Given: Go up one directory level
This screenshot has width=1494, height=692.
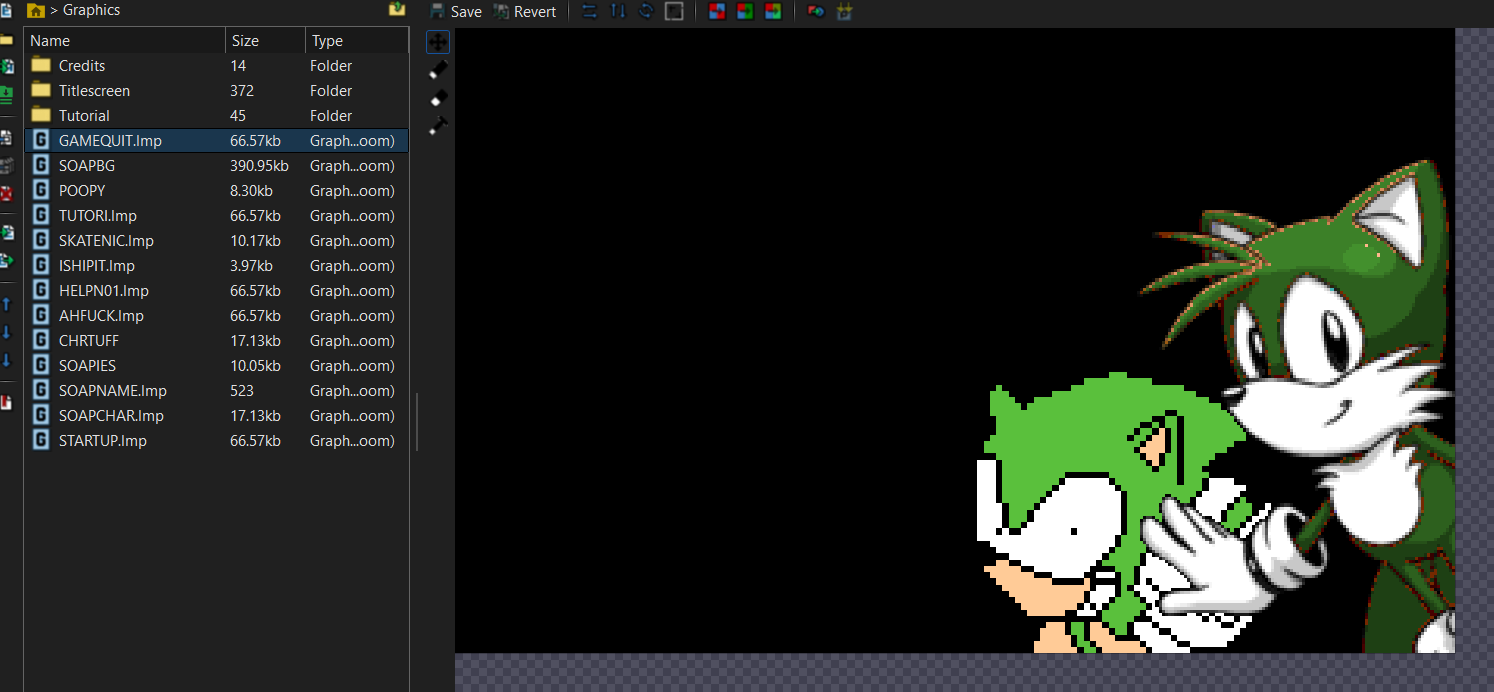Looking at the screenshot, I should pos(397,9).
